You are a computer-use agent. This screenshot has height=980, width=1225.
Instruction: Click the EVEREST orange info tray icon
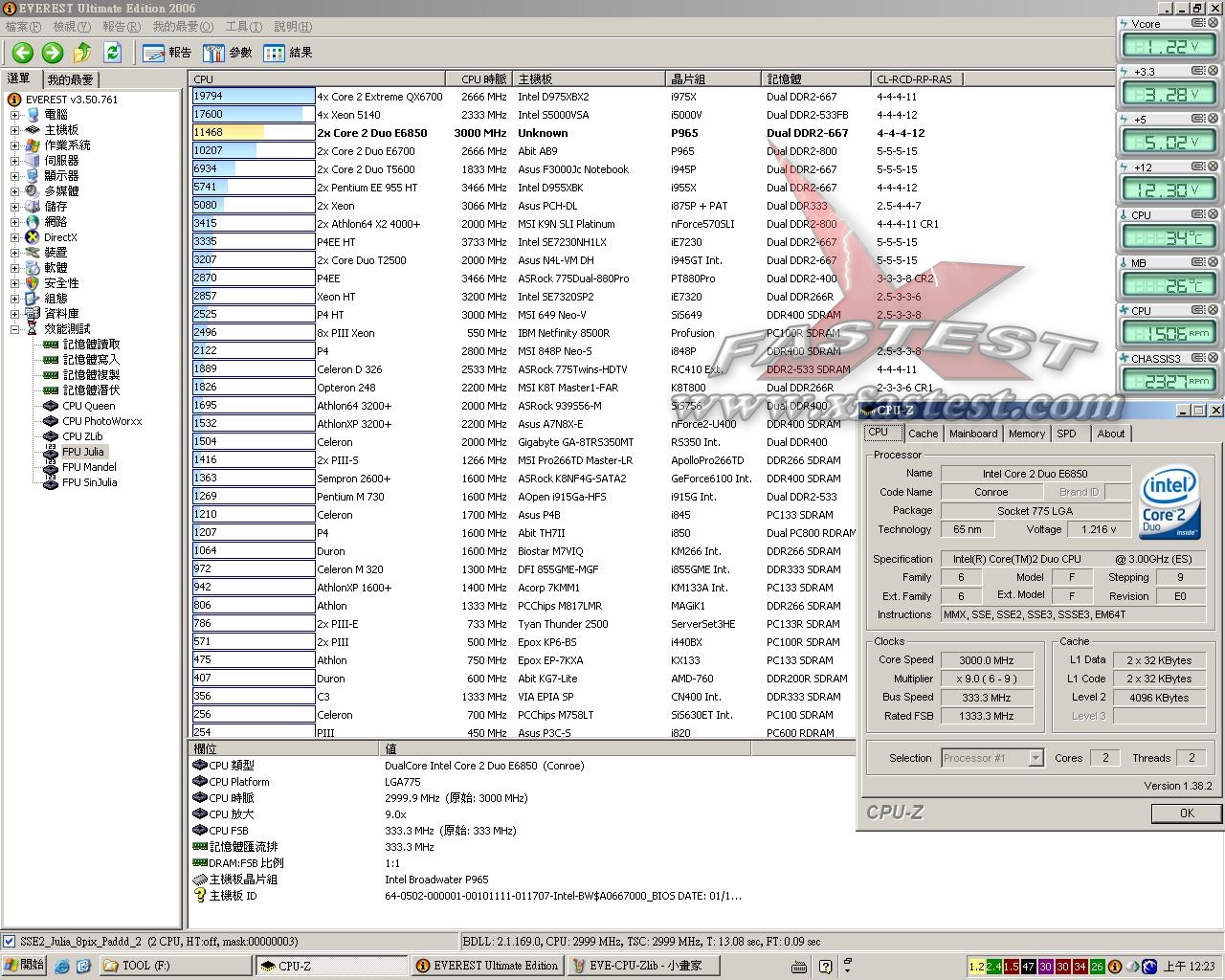1115,967
